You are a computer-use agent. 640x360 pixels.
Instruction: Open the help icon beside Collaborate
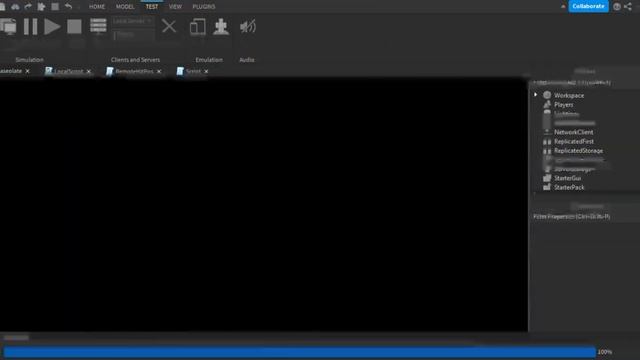pos(617,7)
